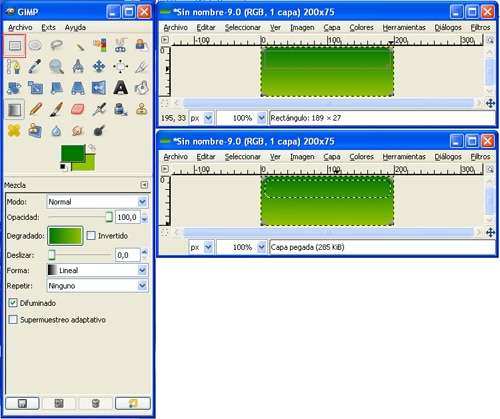The width and height of the screenshot is (500, 419).
Task: Select the Heal bandage tool
Action: (x=14, y=131)
